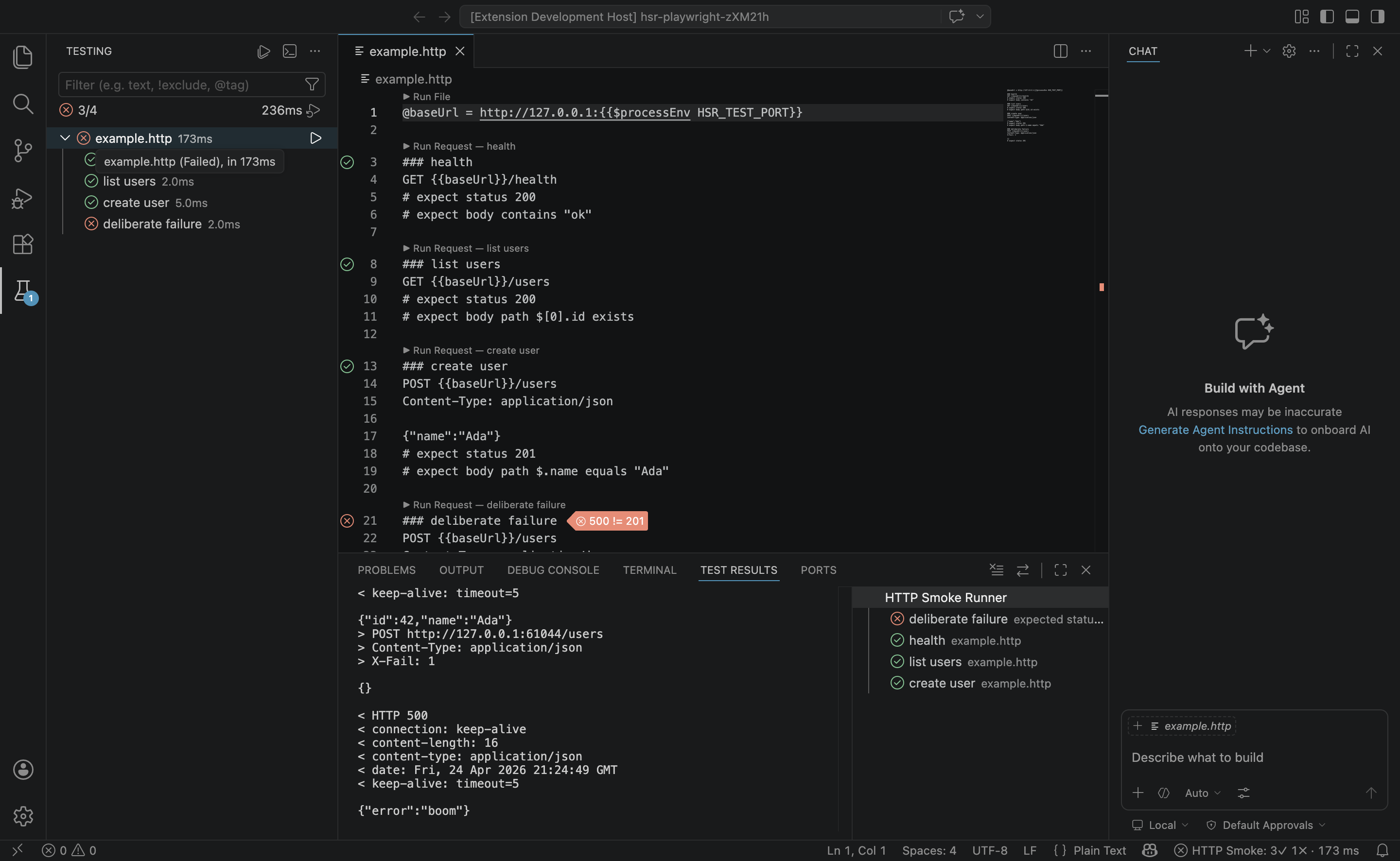Open the test filter funnel options

coord(312,85)
